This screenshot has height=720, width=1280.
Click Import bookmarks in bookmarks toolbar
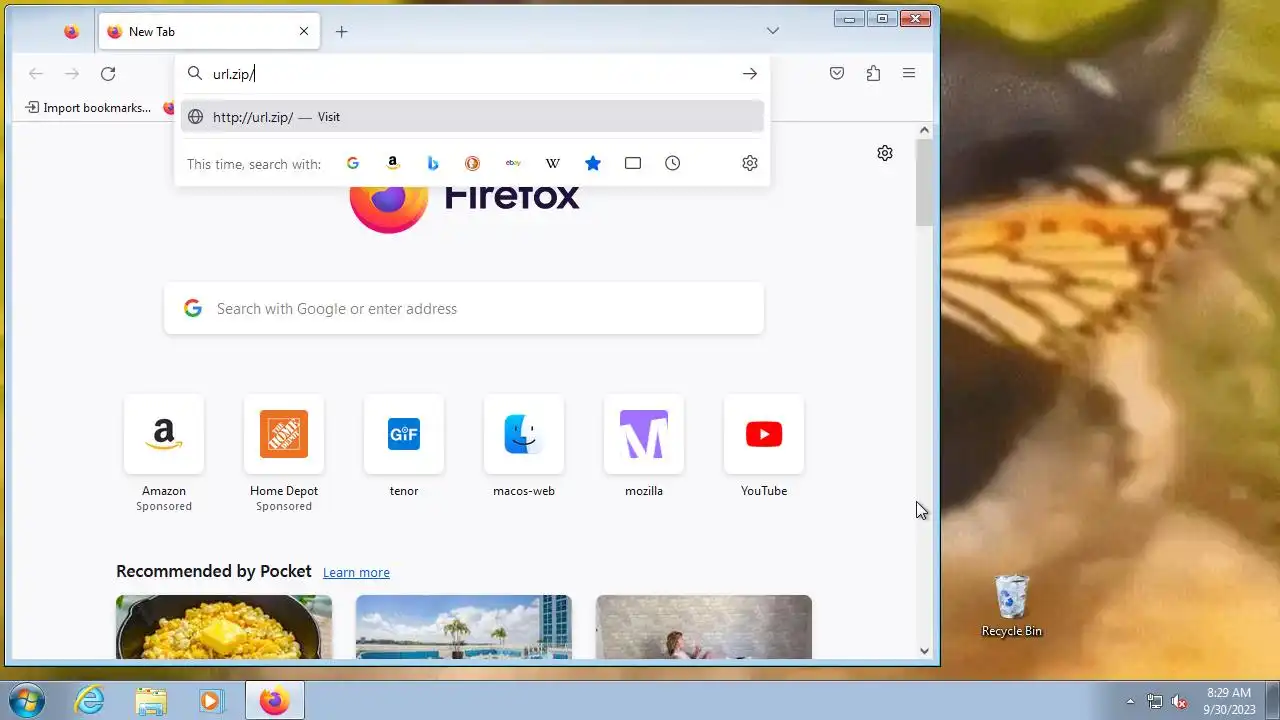pyautogui.click(x=88, y=107)
